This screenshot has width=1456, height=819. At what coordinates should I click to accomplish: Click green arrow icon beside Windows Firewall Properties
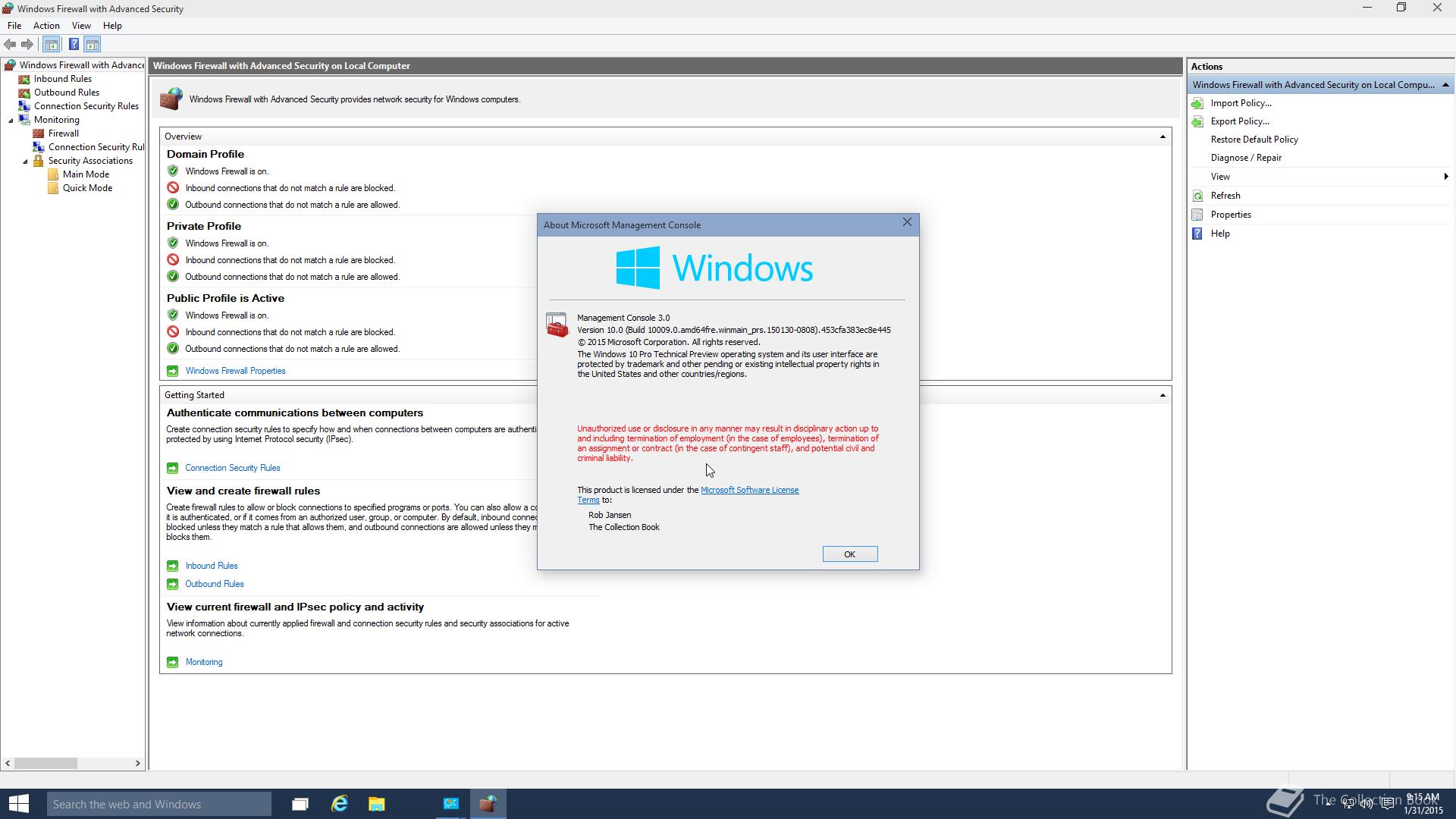[172, 371]
